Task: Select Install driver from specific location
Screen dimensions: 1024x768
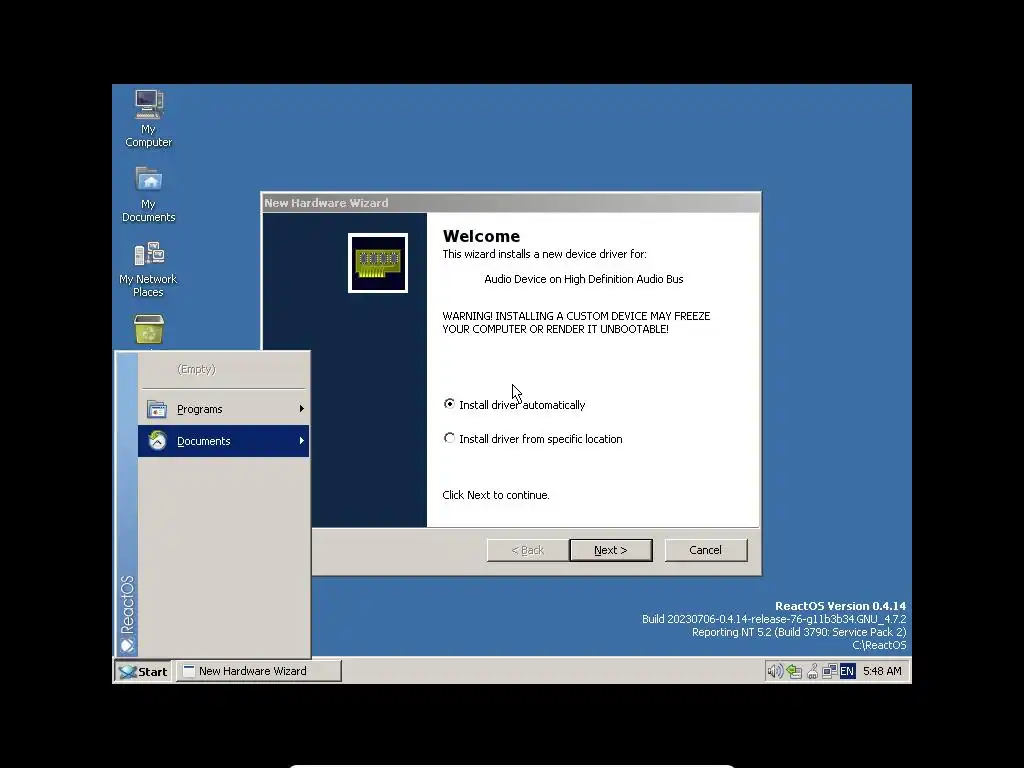Action: click(x=532, y=439)
